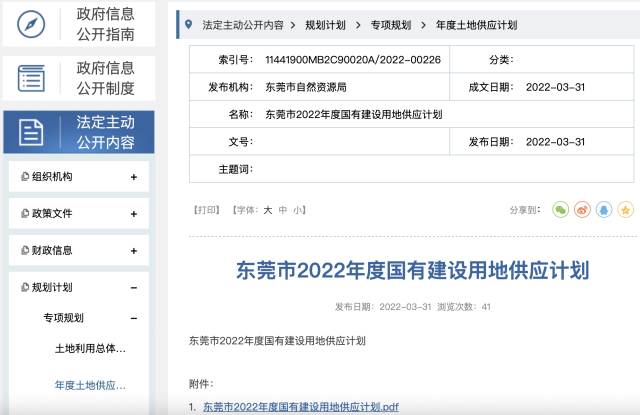Expand the 组织机构 section plus sign
The height and width of the screenshot is (415, 640).
(x=134, y=177)
